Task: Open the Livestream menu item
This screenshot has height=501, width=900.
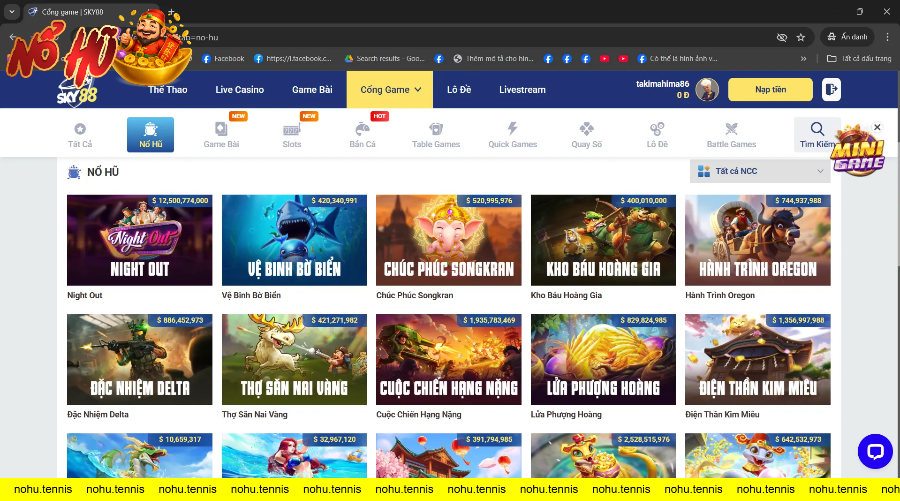Action: [522, 90]
